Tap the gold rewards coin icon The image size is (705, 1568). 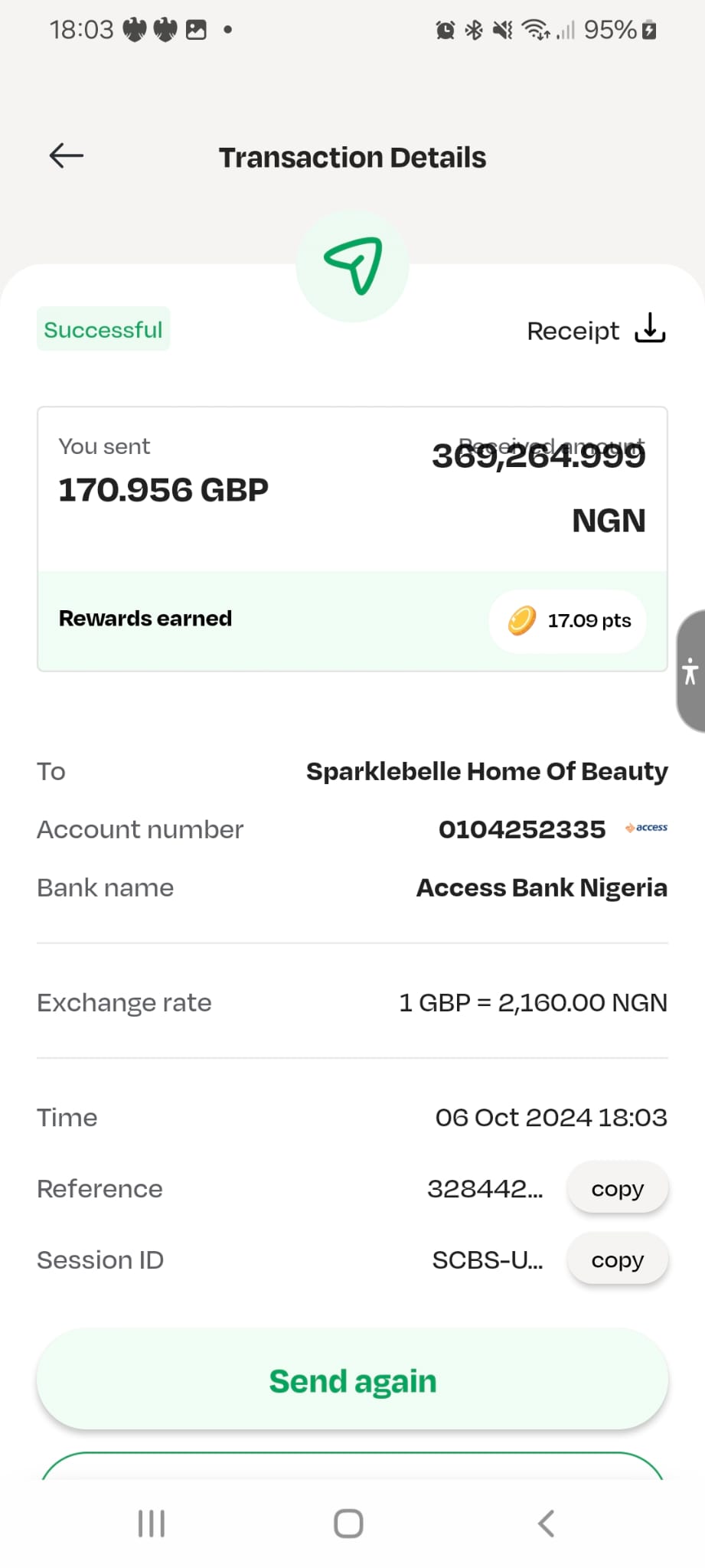[x=522, y=620]
